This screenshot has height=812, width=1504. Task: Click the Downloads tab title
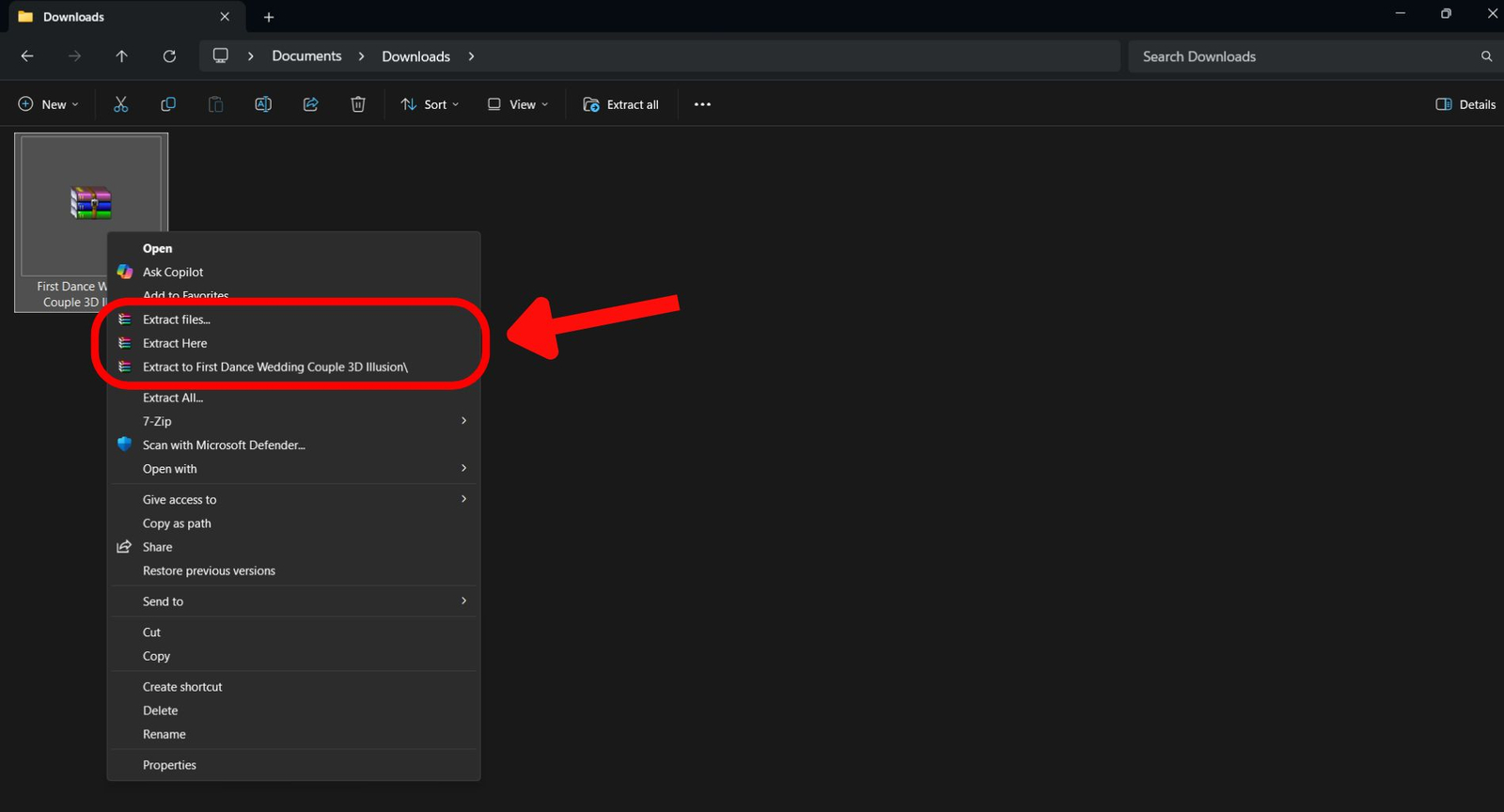pos(73,17)
